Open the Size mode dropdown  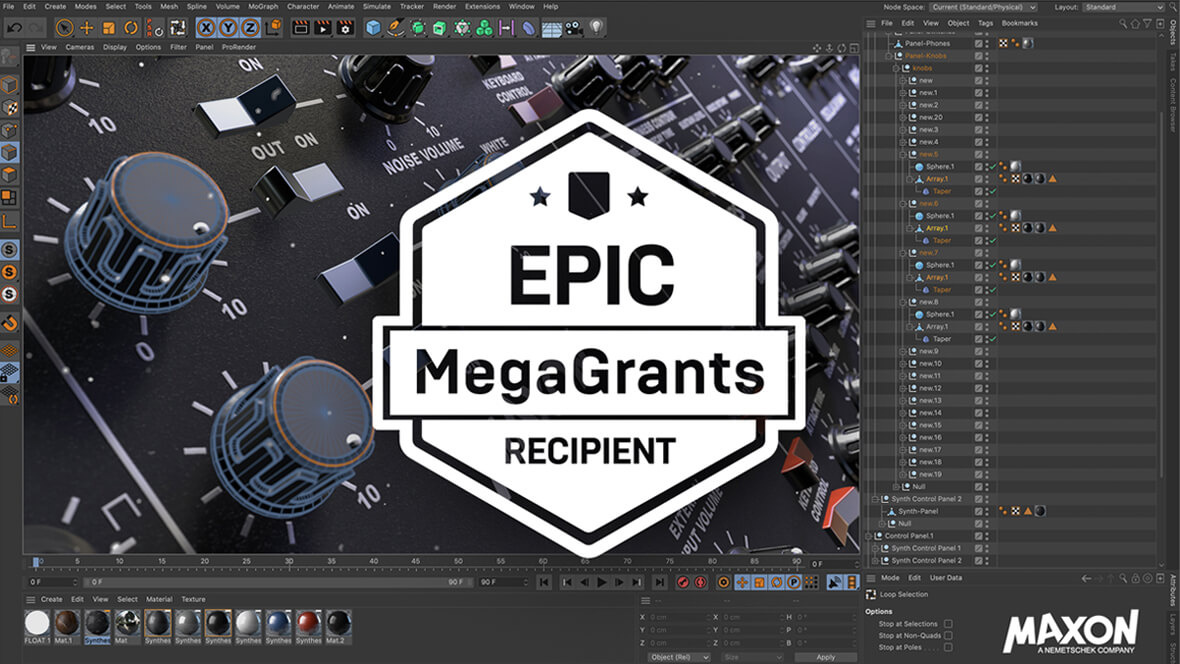click(752, 657)
